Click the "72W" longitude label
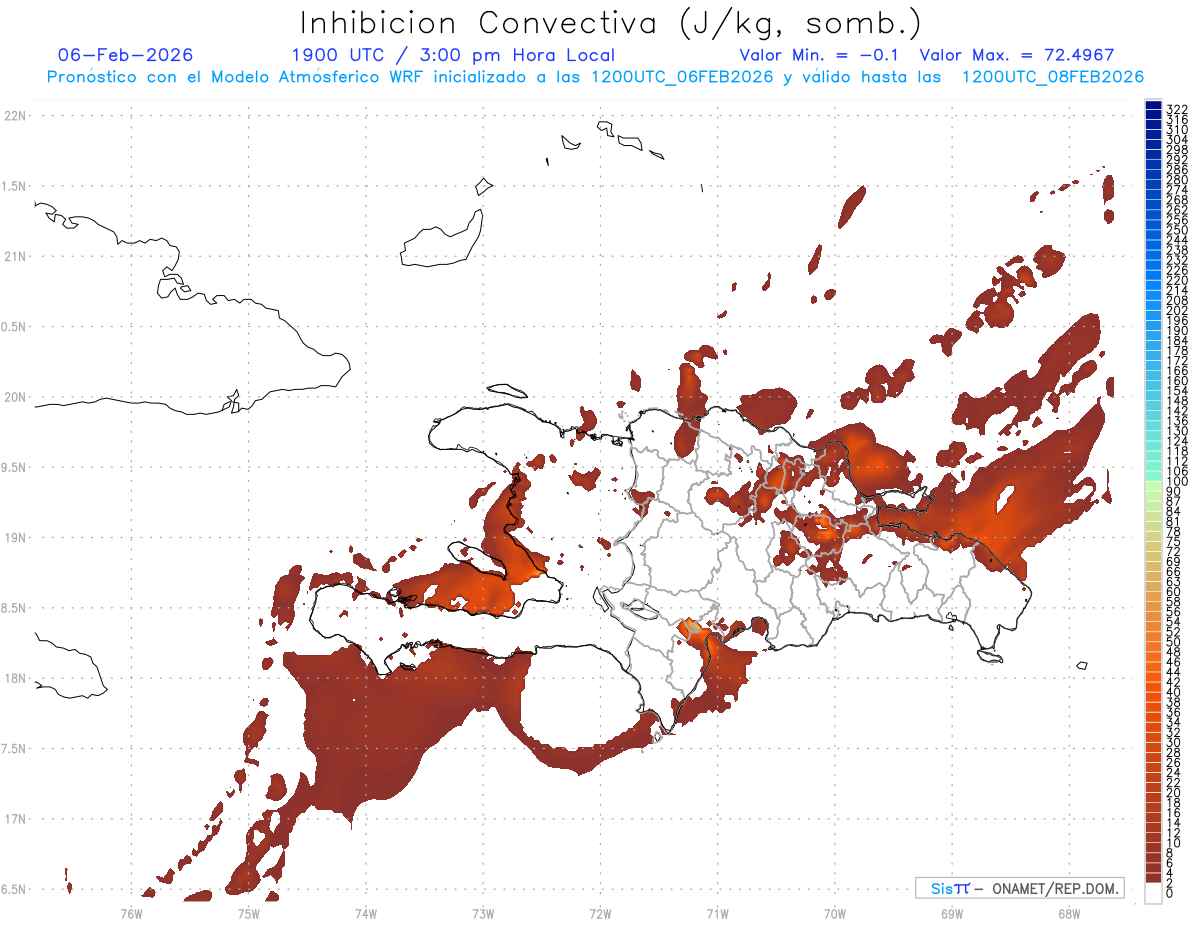Image resolution: width=1200 pixels, height=927 pixels. (600, 913)
